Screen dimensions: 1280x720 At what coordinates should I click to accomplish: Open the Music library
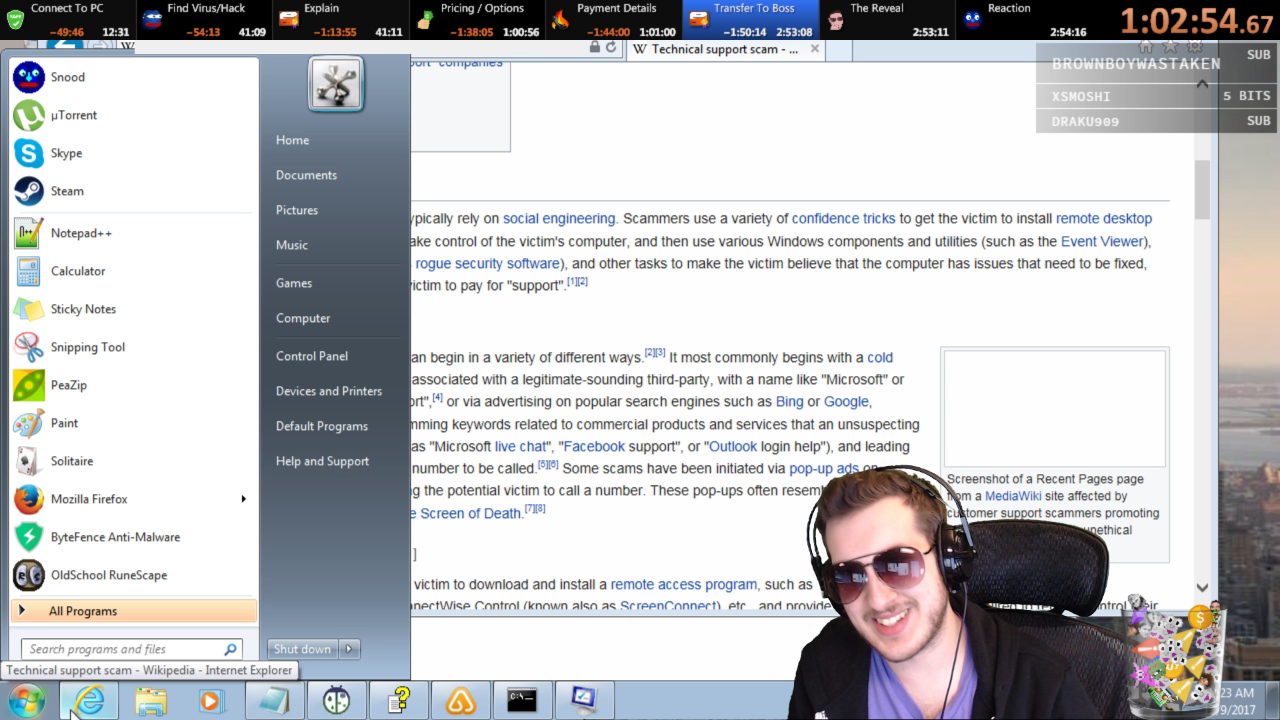pyautogui.click(x=292, y=245)
